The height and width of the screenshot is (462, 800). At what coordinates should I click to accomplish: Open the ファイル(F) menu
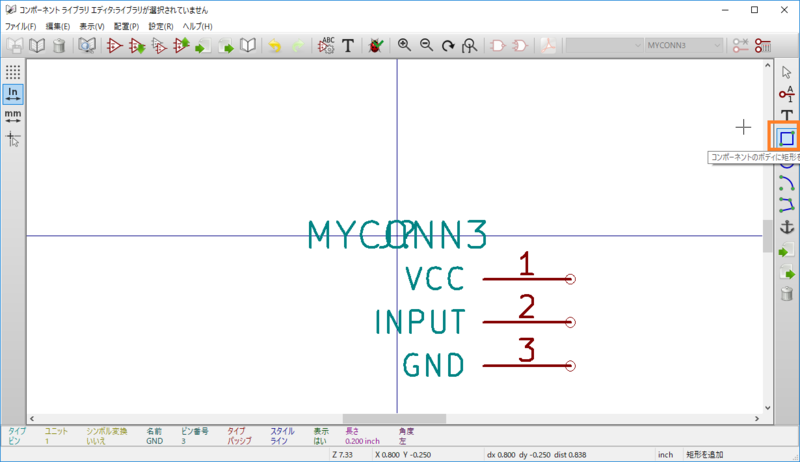coord(20,27)
